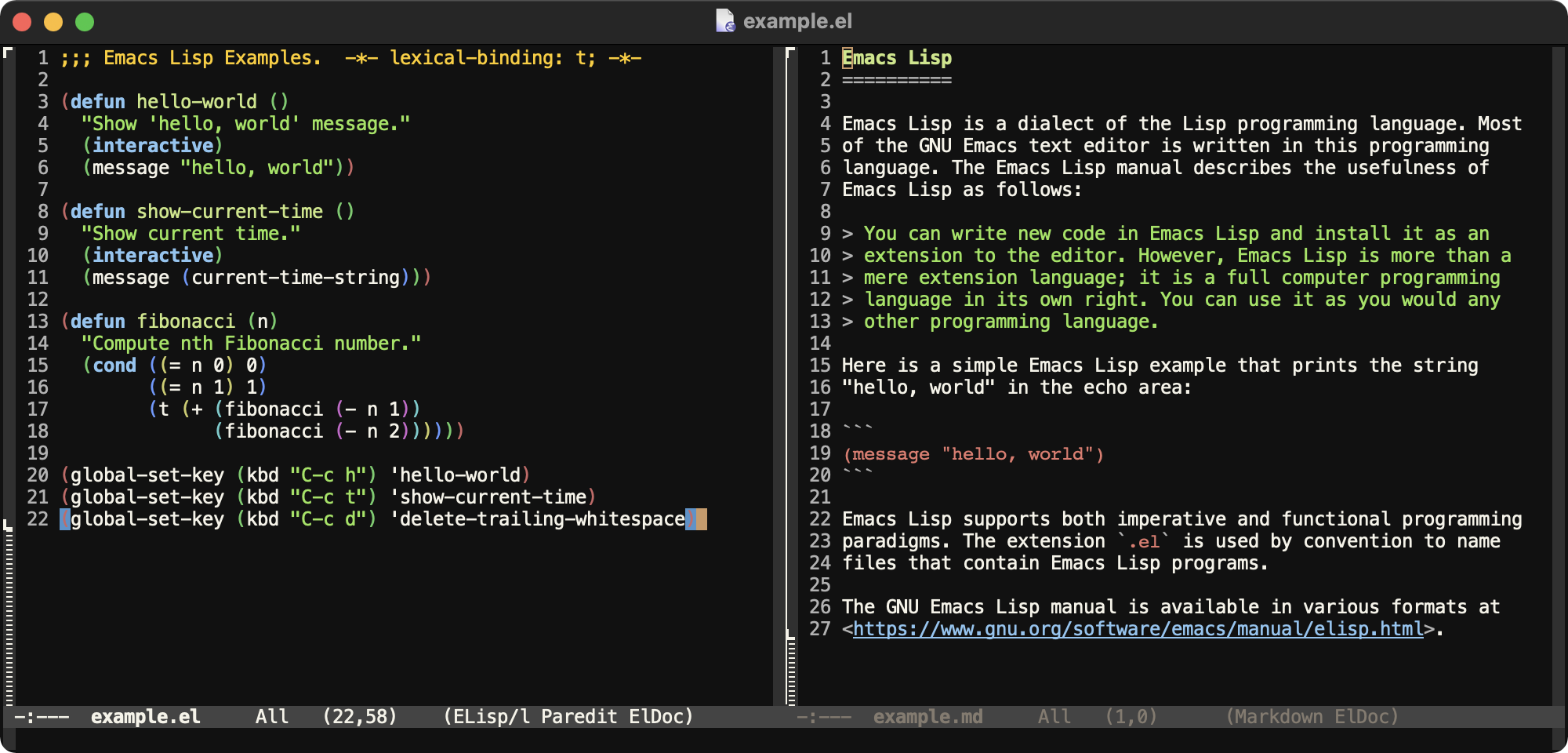The height and width of the screenshot is (753, 1568).
Task: Click the fibonacci function name
Action: [x=188, y=321]
